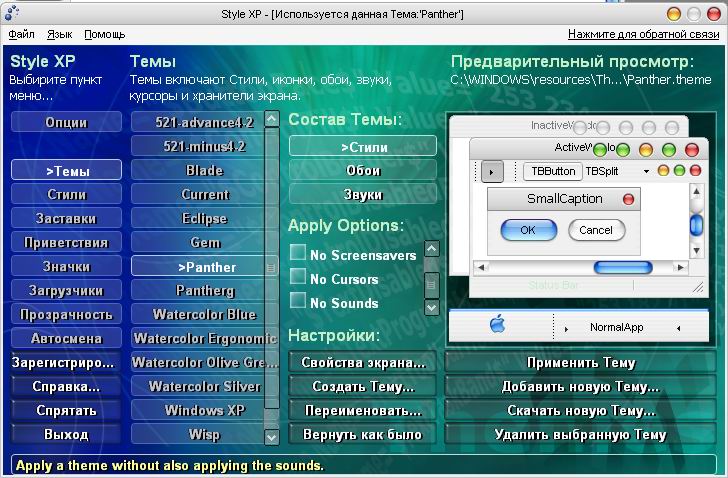Click the Зарегистриро... button
728x478 pixels.
pyautogui.click(x=66, y=362)
